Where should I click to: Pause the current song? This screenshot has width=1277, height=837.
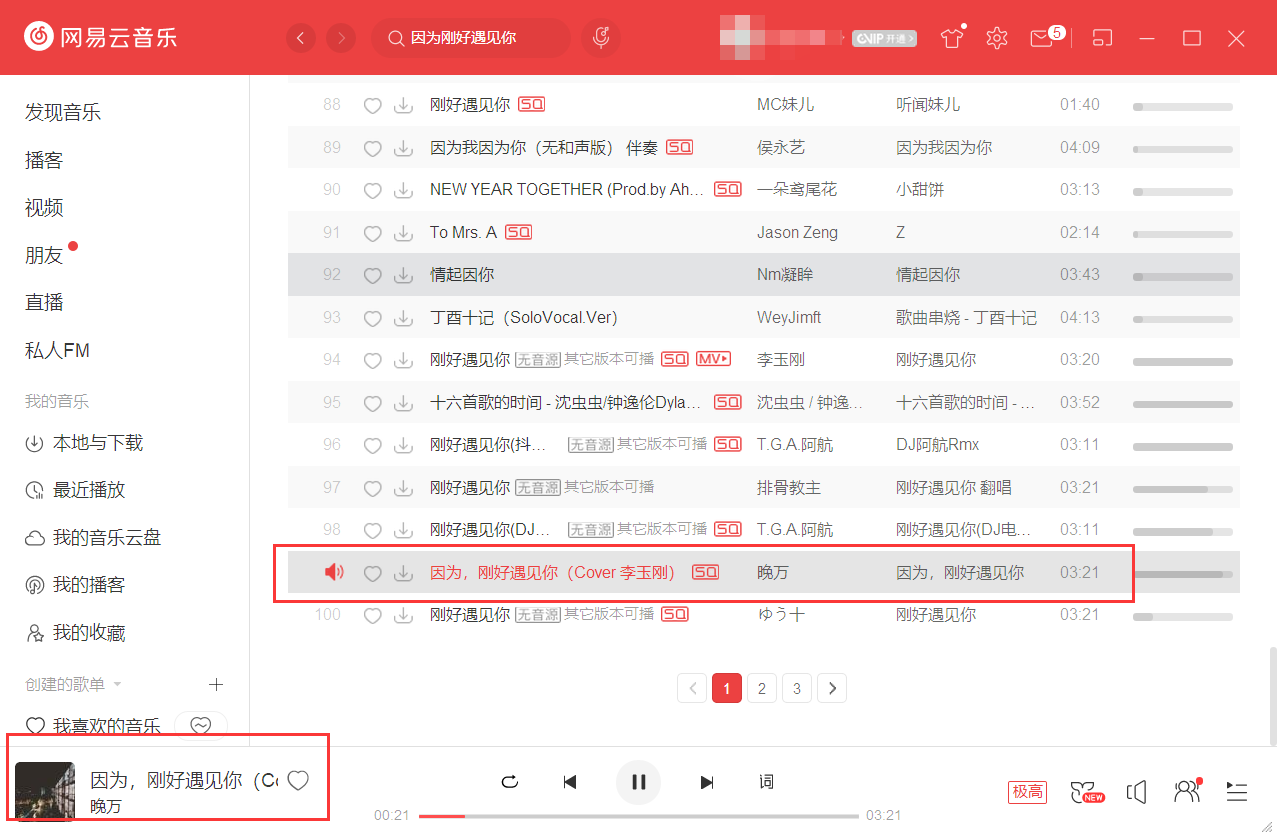coord(638,782)
